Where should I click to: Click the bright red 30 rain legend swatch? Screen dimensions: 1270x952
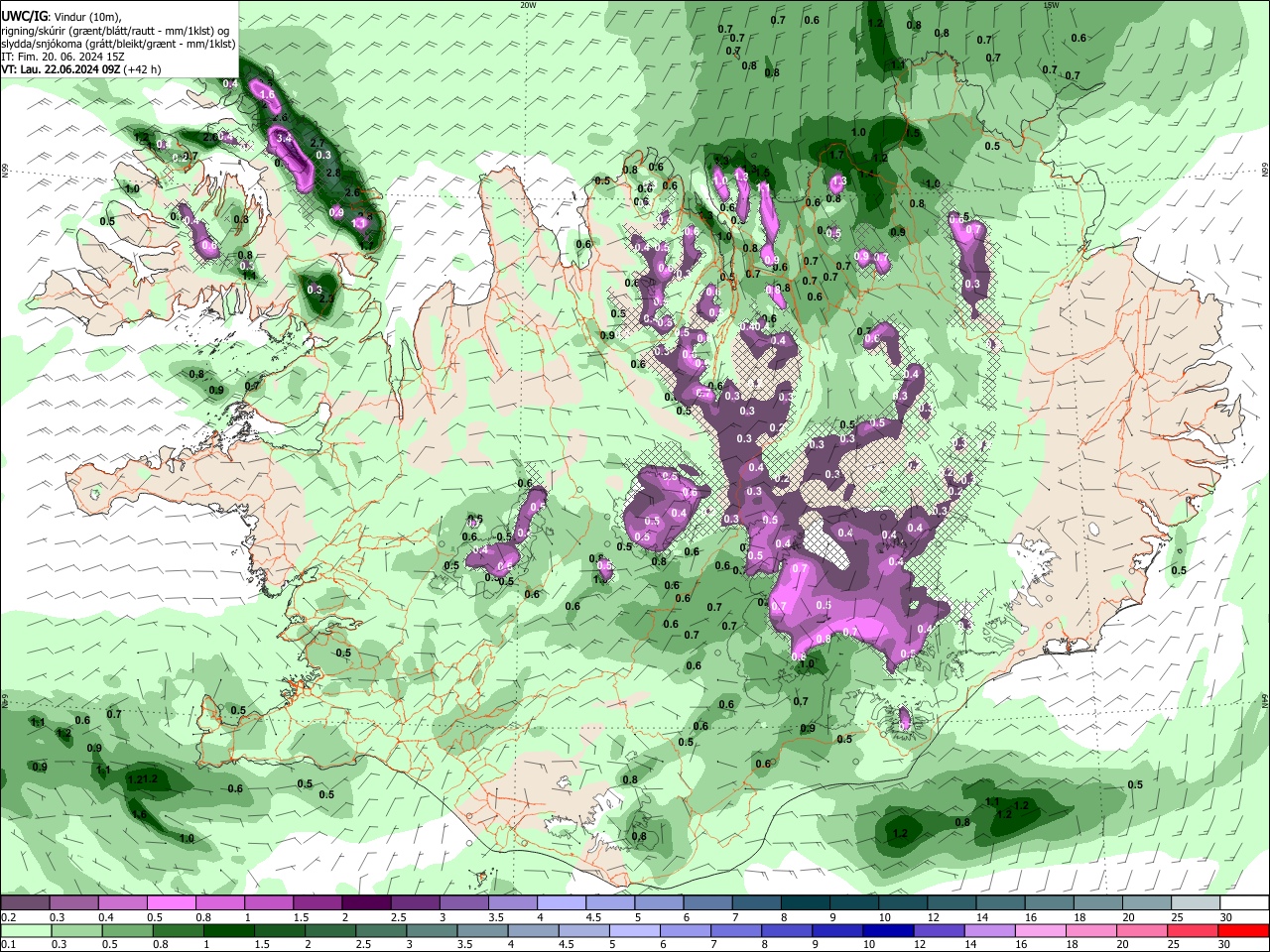pyautogui.click(x=1243, y=930)
